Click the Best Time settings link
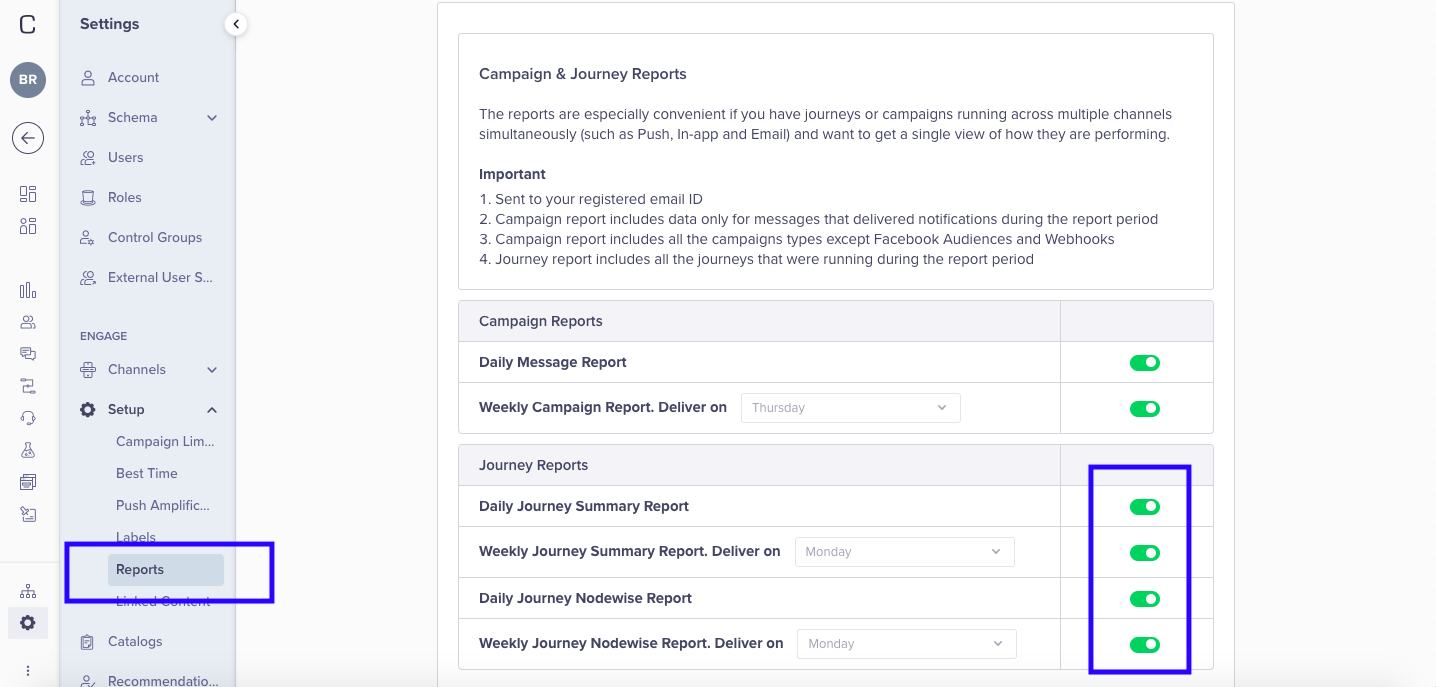This screenshot has height=687, width=1436. pyautogui.click(x=146, y=473)
